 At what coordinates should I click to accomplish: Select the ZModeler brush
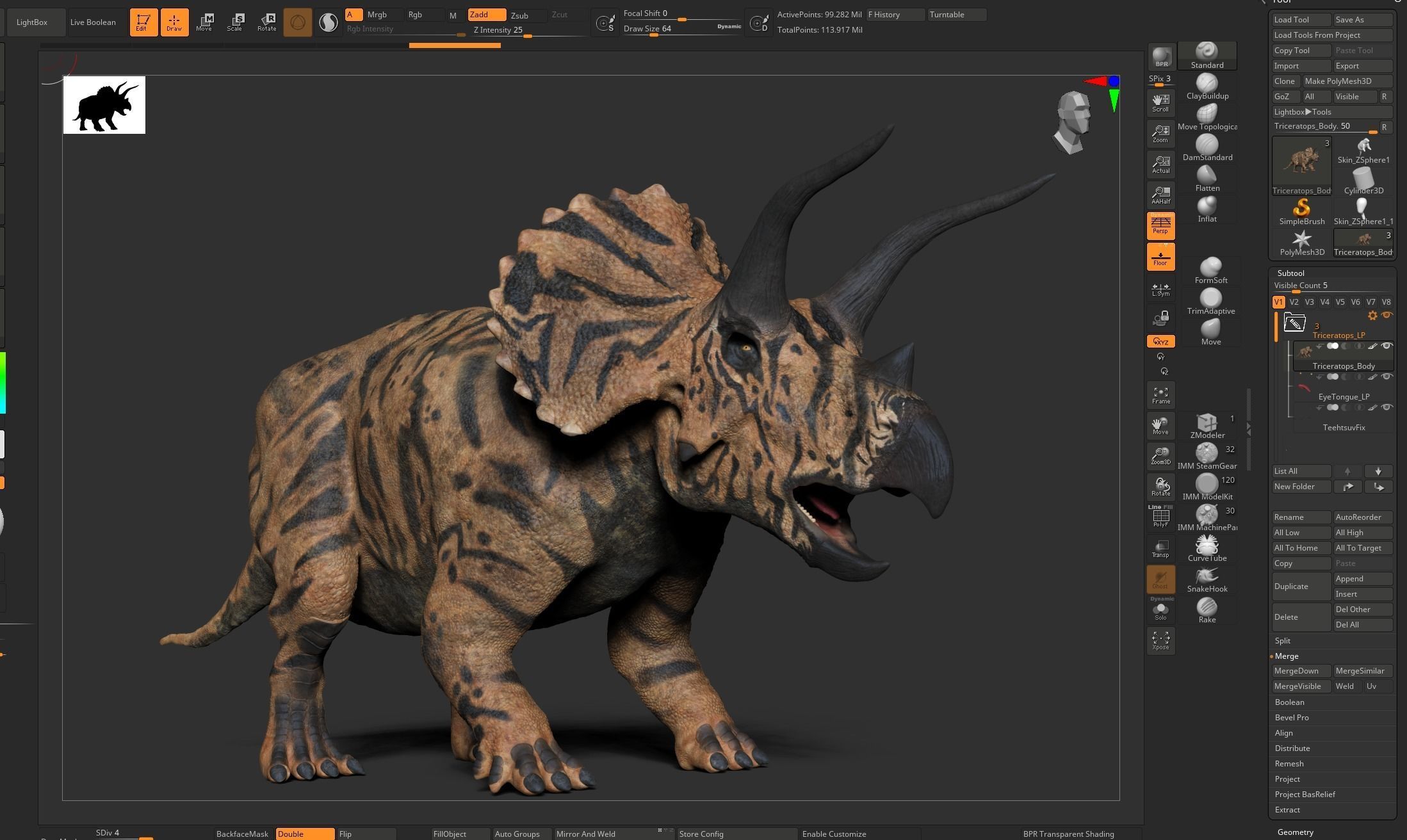coord(1207,426)
